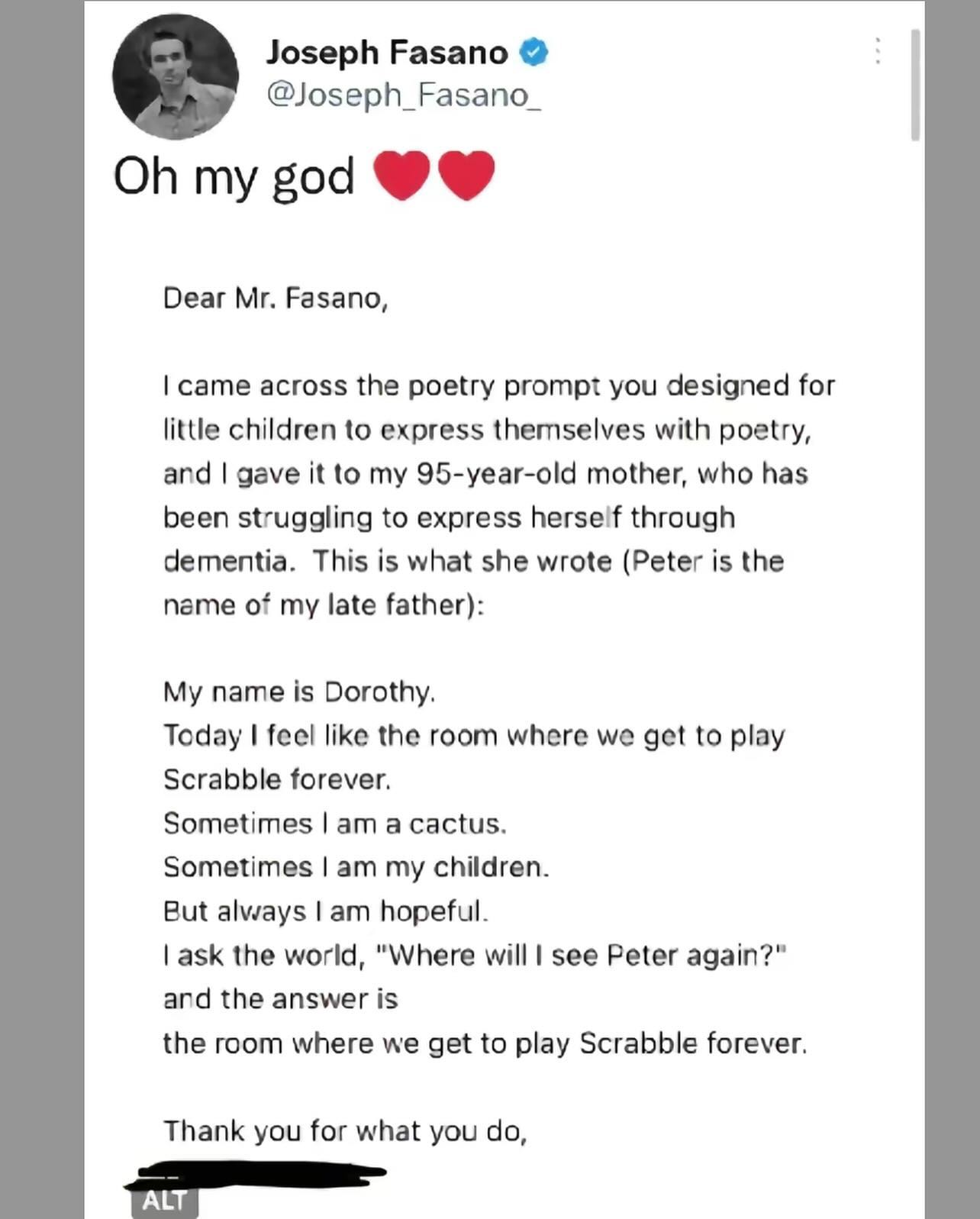Click the vertical scrollbar thumb
The height and width of the screenshot is (1219, 980).
pos(915,84)
